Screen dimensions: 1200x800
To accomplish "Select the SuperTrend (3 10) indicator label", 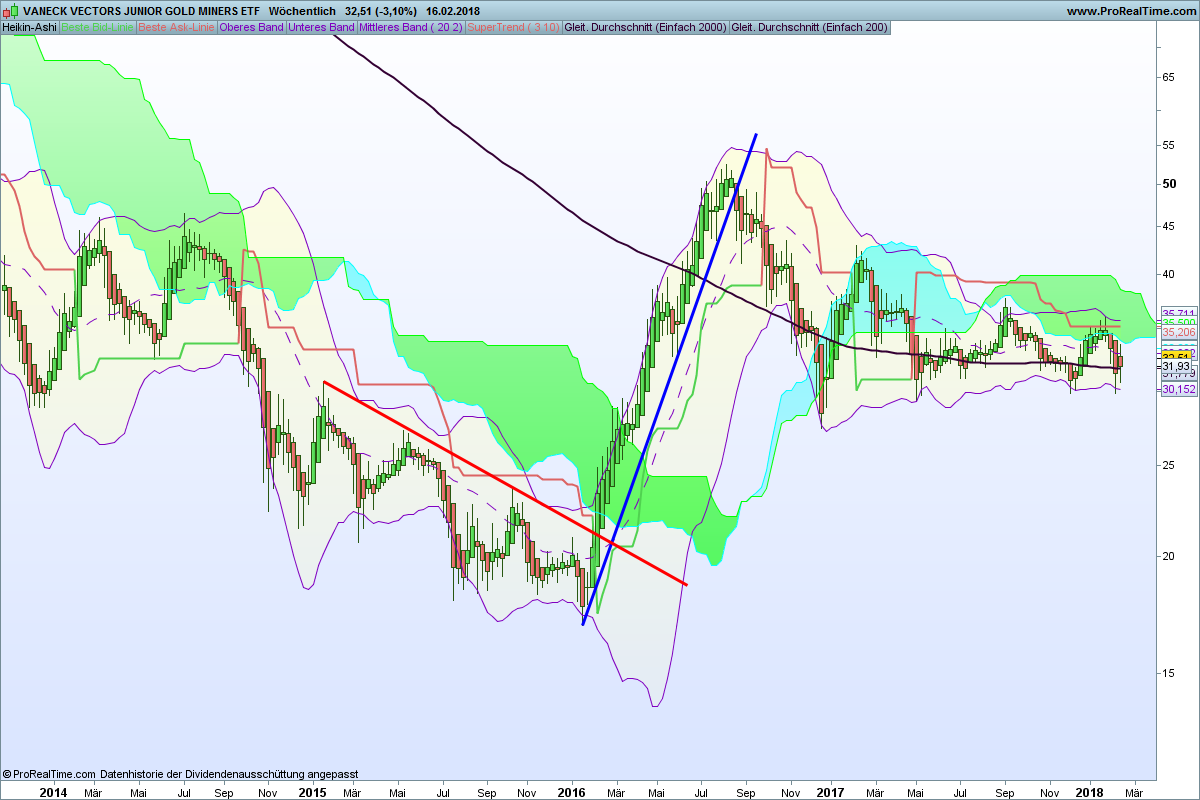I will 513,27.
